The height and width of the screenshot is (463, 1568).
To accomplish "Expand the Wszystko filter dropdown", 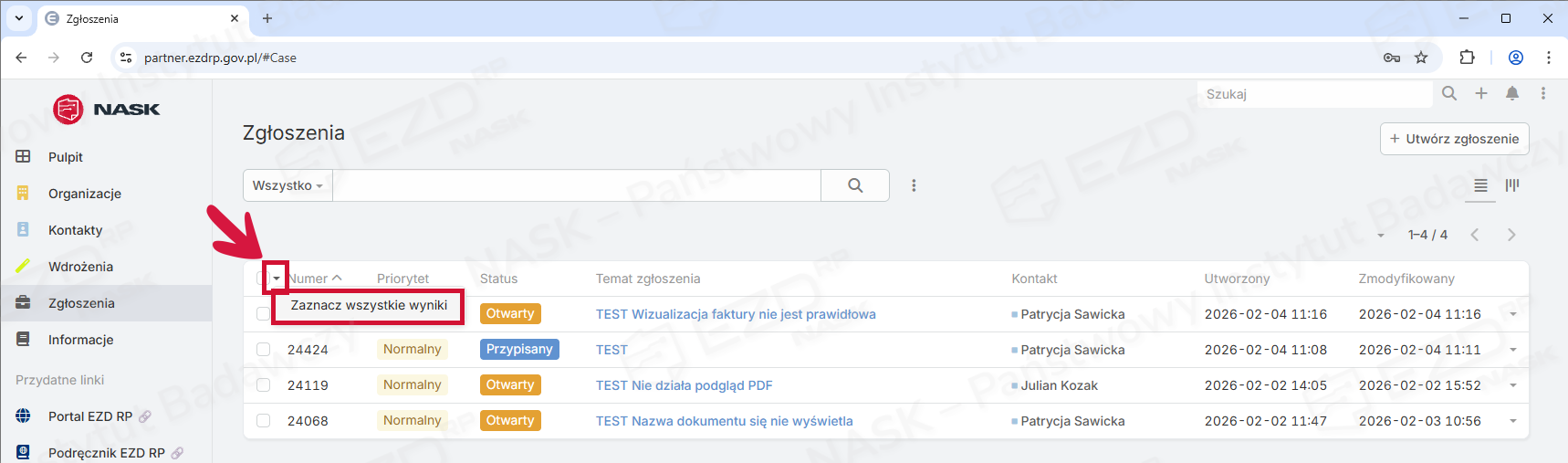I will point(287,185).
